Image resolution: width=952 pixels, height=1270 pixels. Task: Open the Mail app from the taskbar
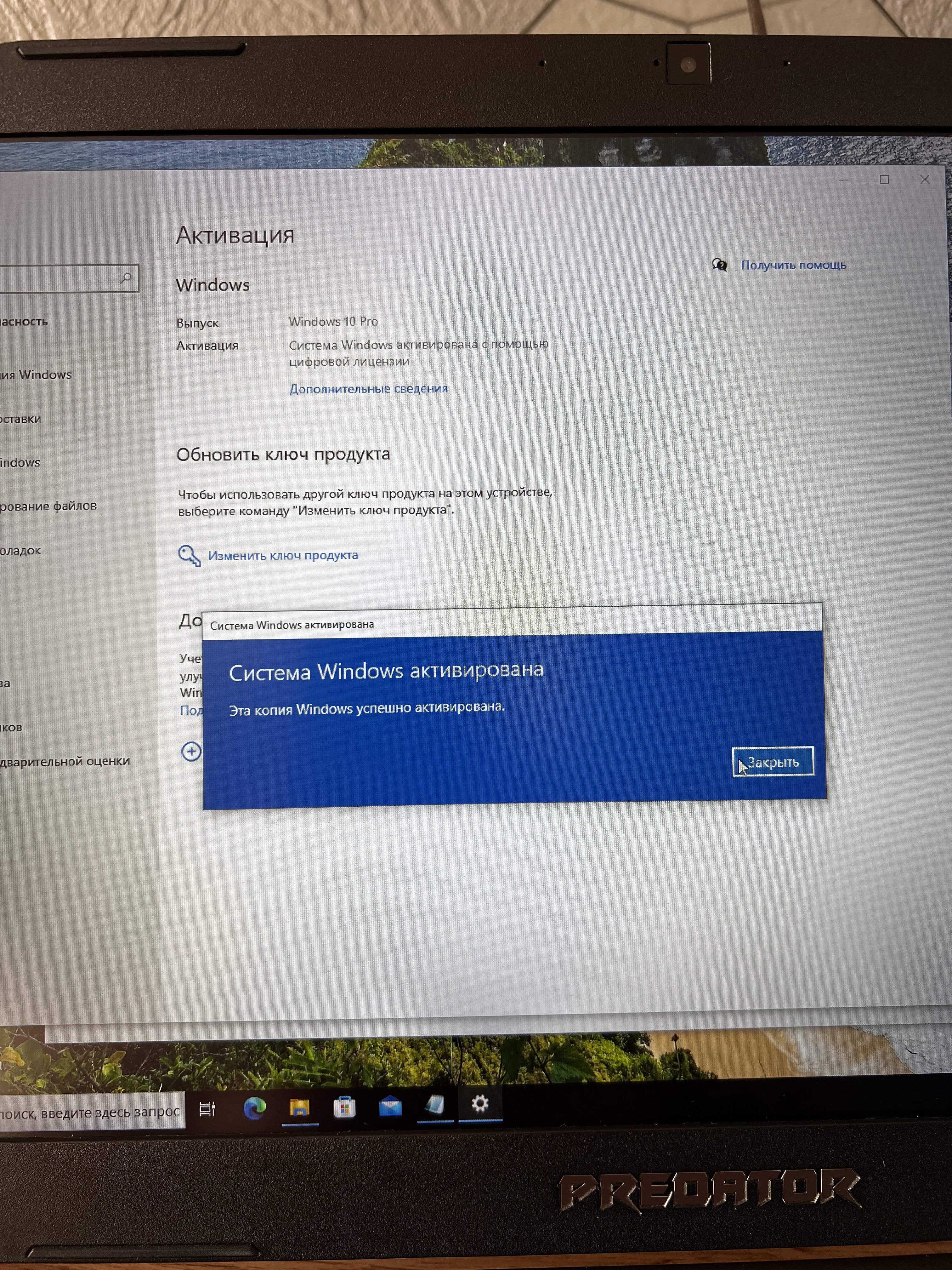[x=390, y=1106]
